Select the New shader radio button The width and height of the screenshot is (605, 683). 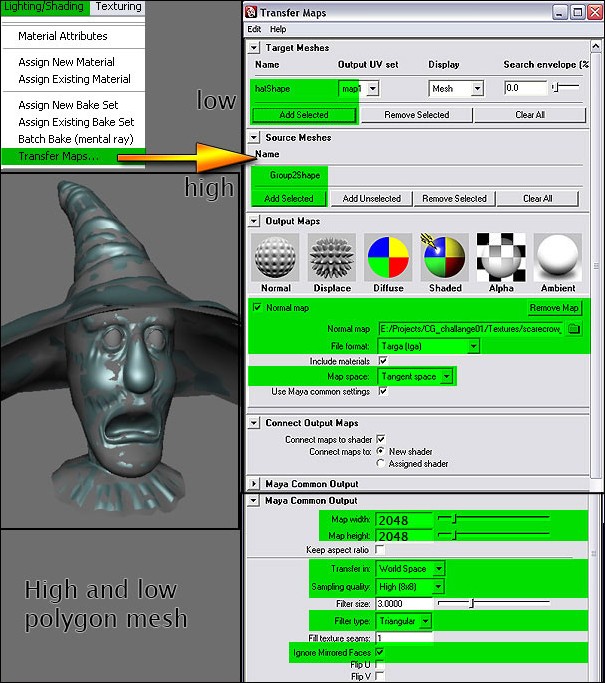pos(381,451)
